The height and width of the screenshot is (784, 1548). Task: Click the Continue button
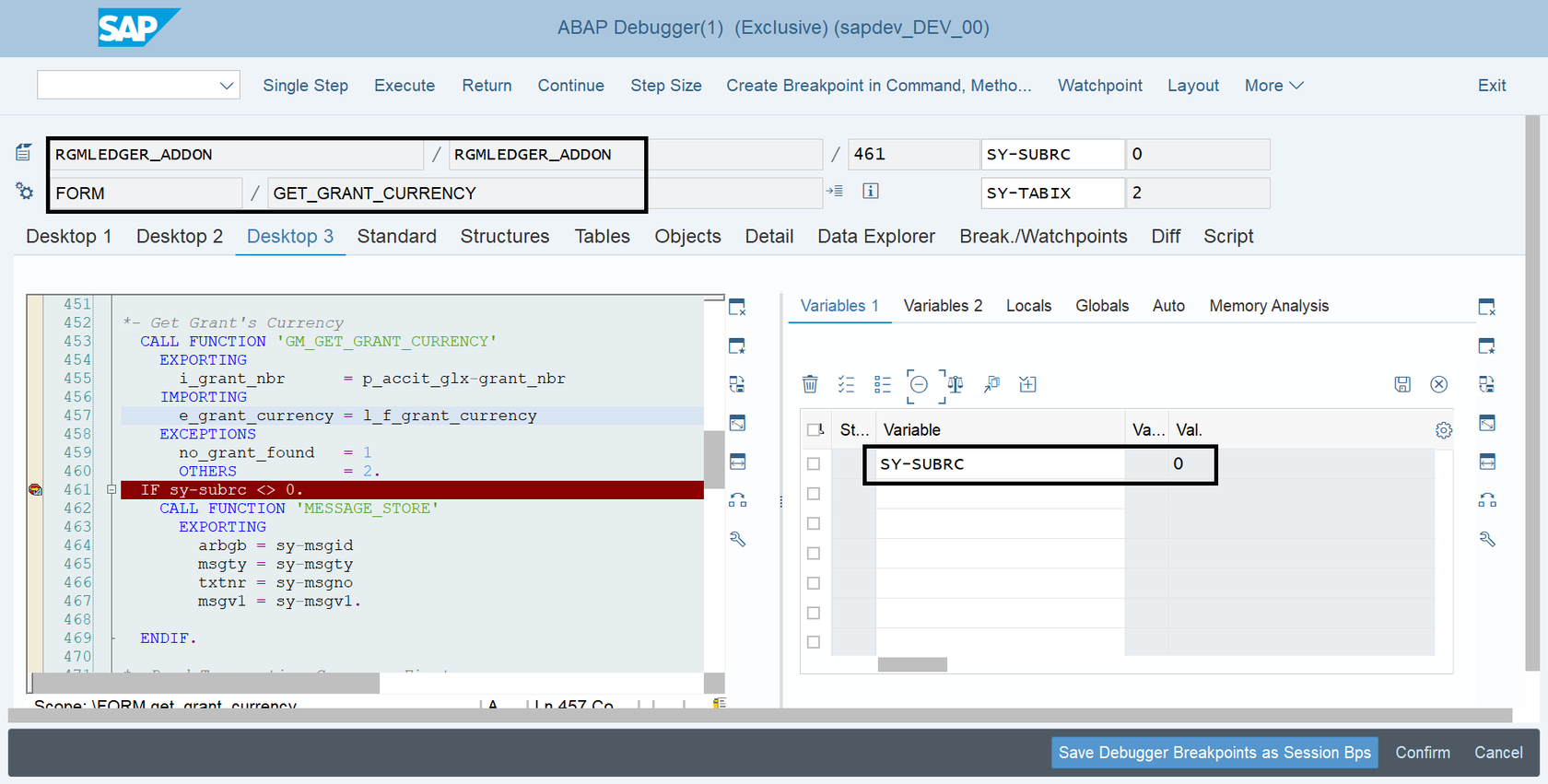(x=571, y=86)
